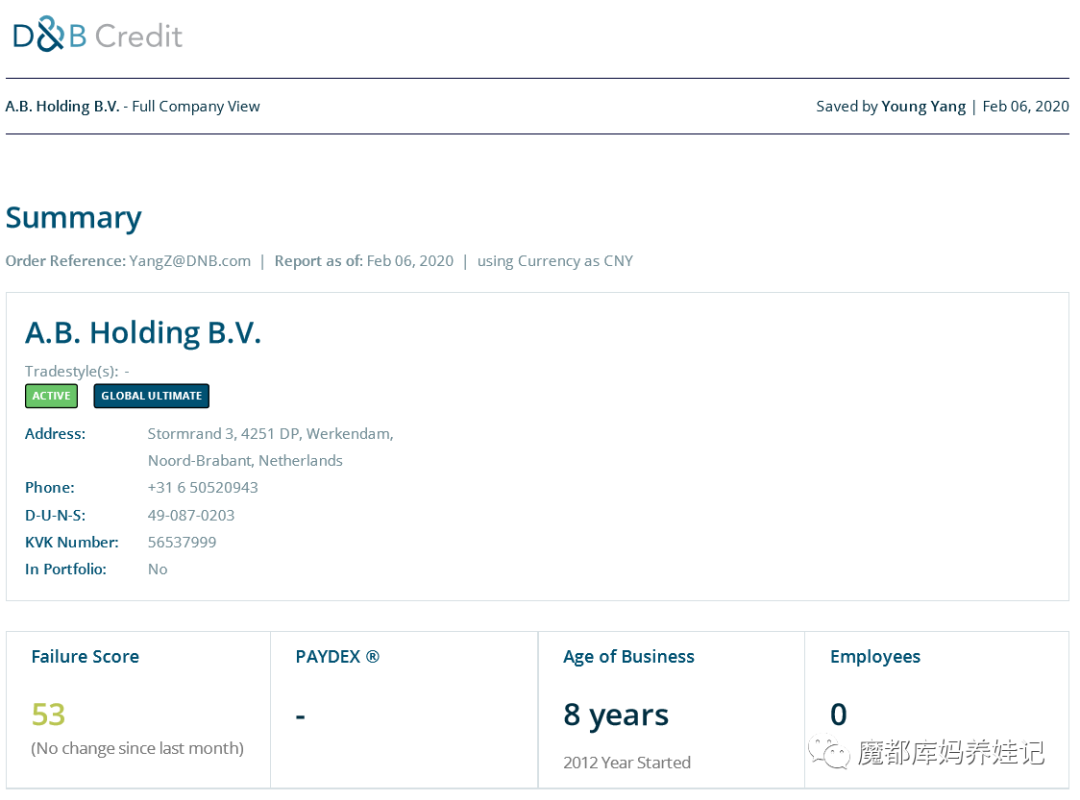Click the Age of Business 8 years value
This screenshot has height=800, width=1080.
point(616,715)
